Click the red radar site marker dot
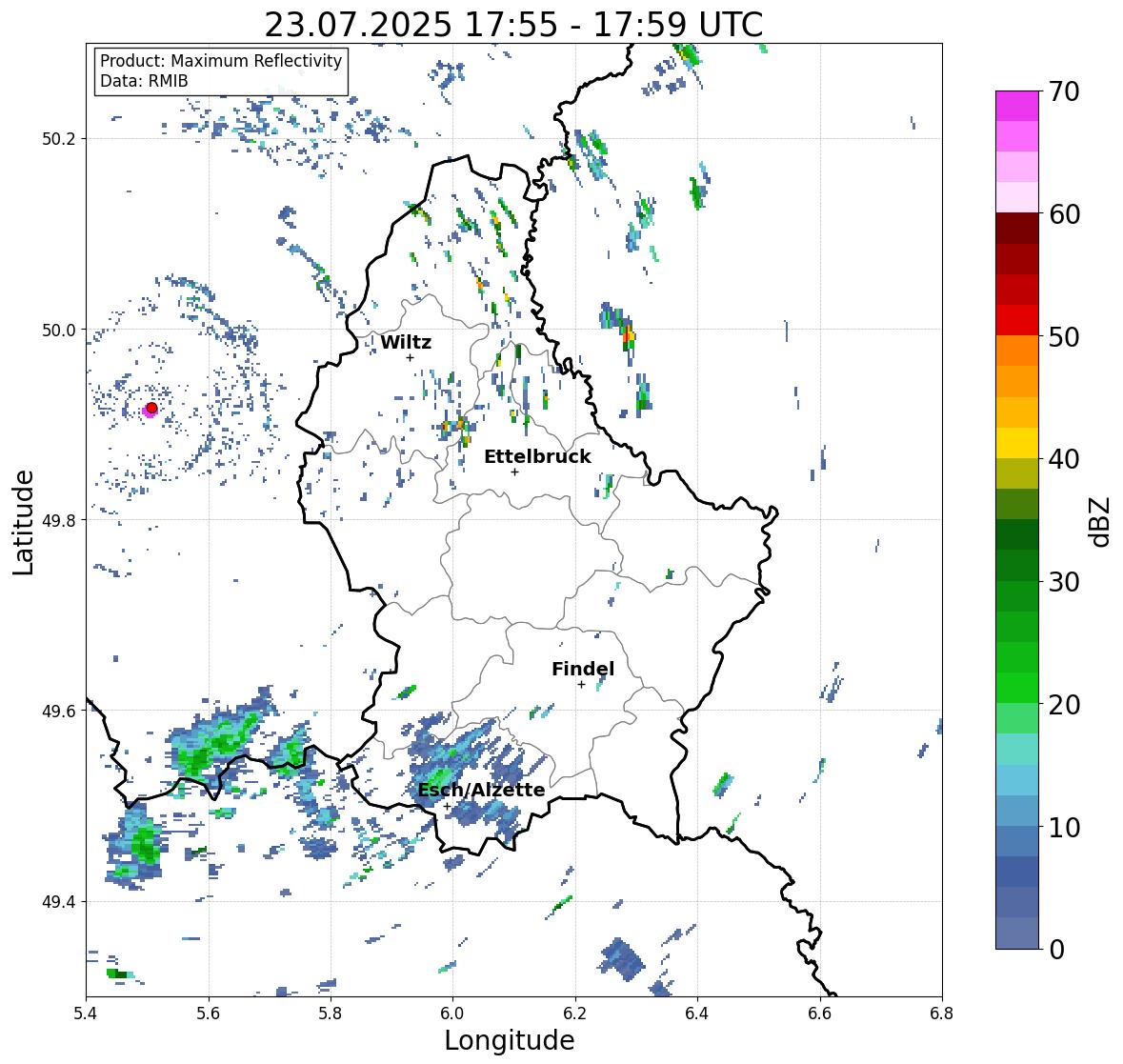Image resolution: width=1123 pixels, height=1064 pixels. 151,408
